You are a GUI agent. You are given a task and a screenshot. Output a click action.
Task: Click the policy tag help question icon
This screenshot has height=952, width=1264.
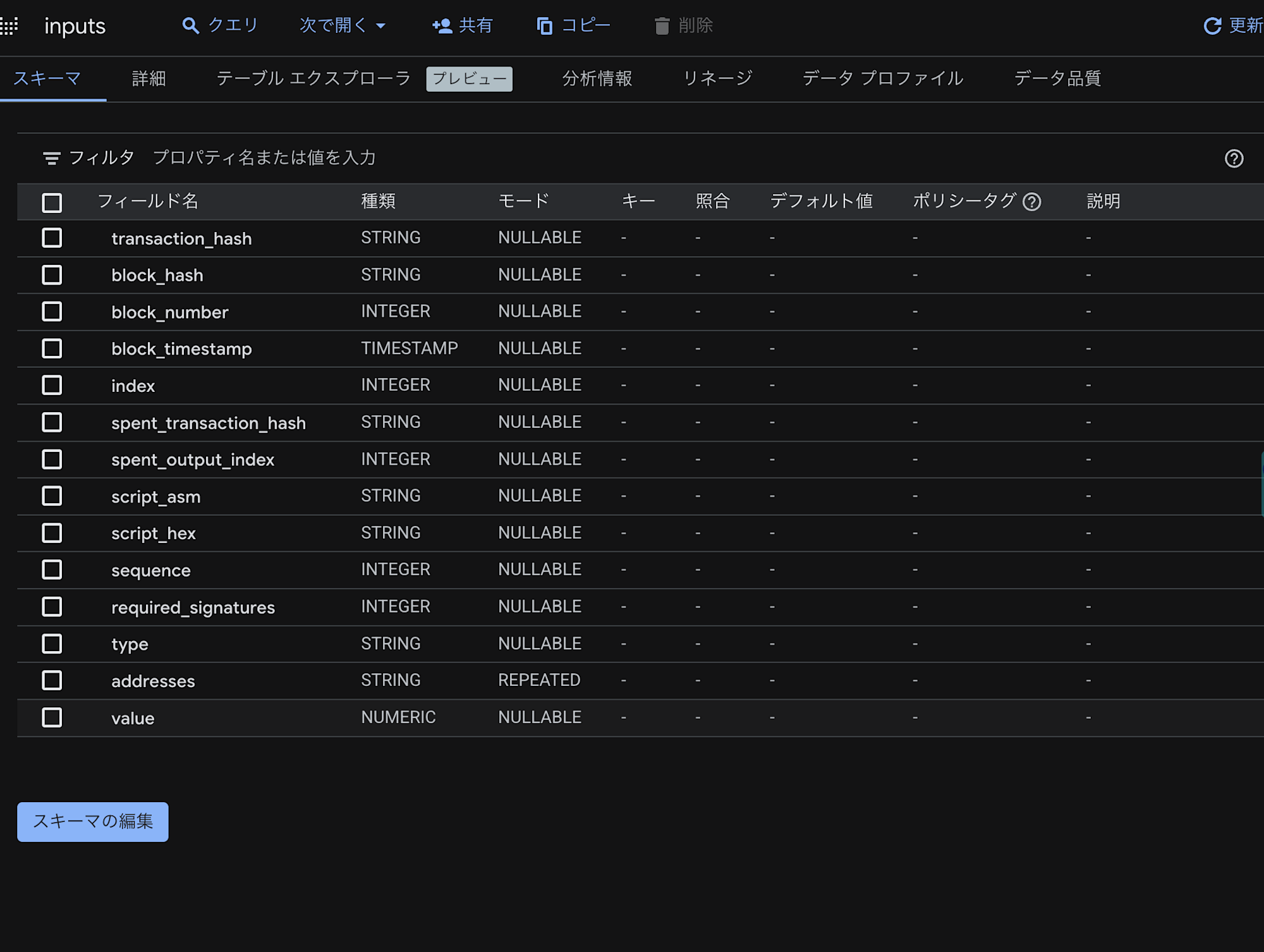click(x=1031, y=202)
